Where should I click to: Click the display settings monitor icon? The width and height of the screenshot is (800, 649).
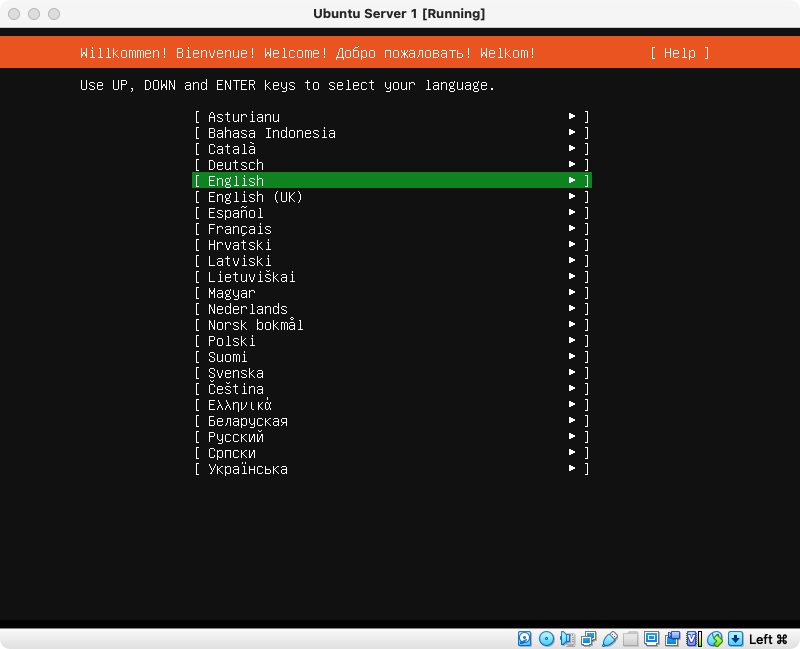pos(651,639)
